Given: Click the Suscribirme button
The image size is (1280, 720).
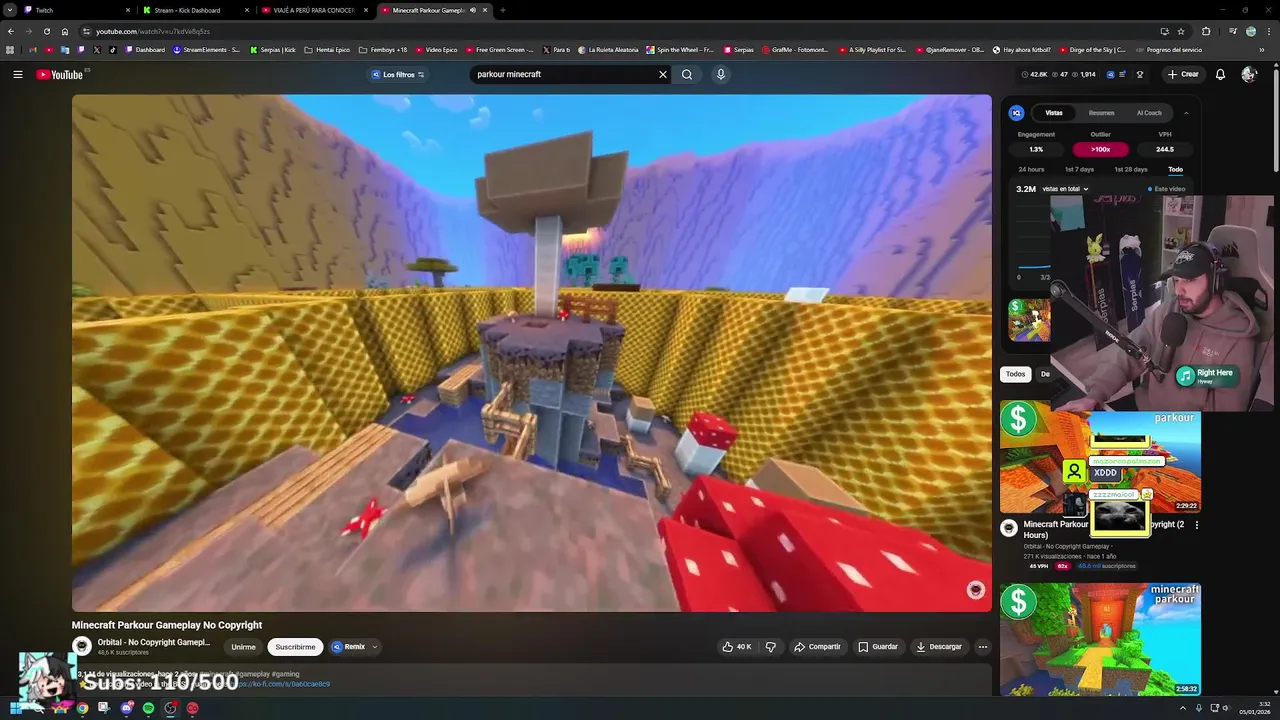Looking at the screenshot, I should 295,647.
